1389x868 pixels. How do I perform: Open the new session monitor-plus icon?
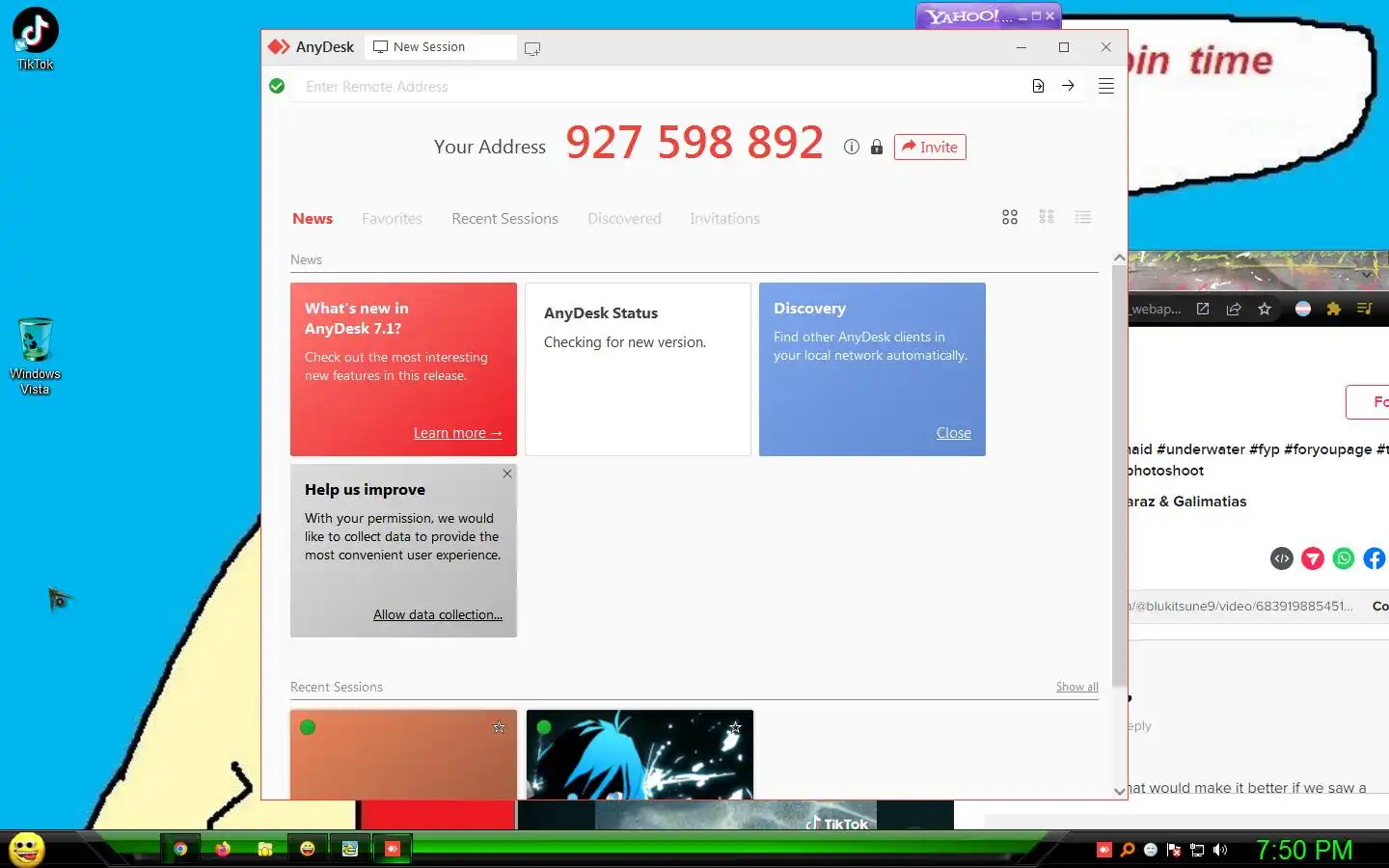pyautogui.click(x=532, y=48)
